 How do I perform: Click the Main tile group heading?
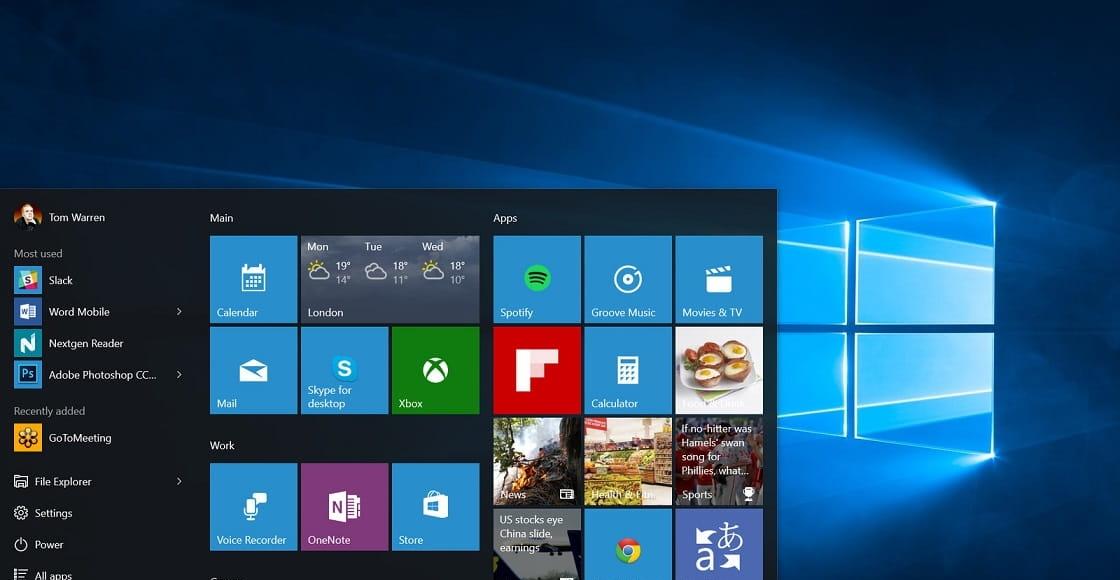(x=221, y=218)
